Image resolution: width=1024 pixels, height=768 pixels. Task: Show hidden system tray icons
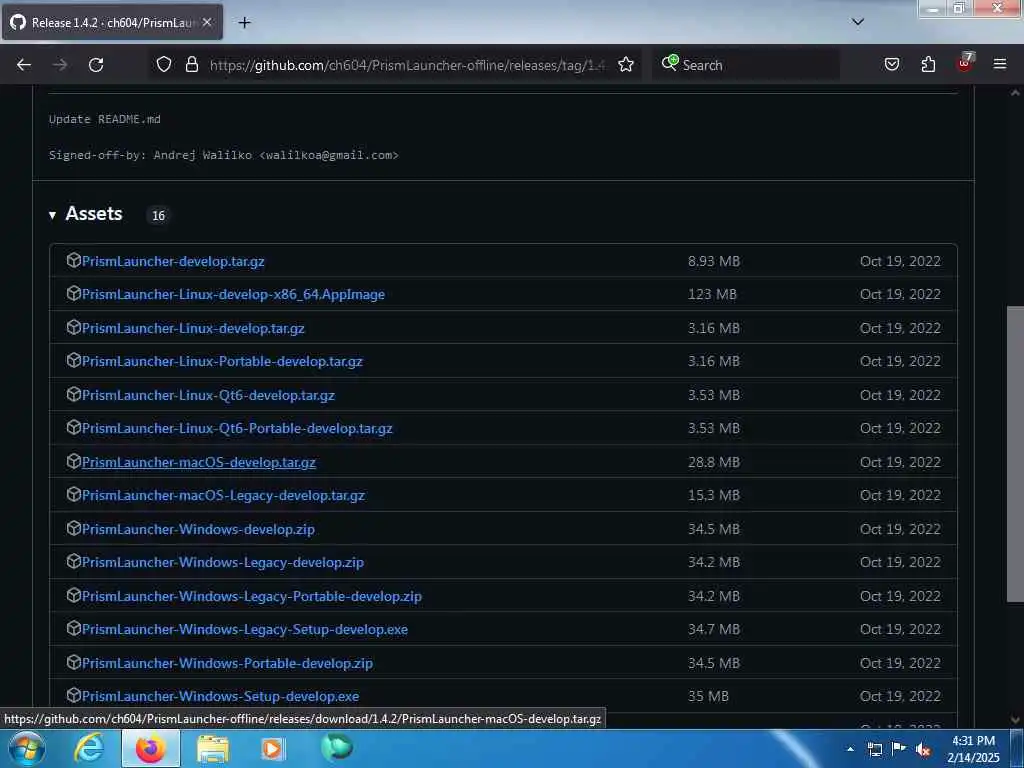pos(850,749)
